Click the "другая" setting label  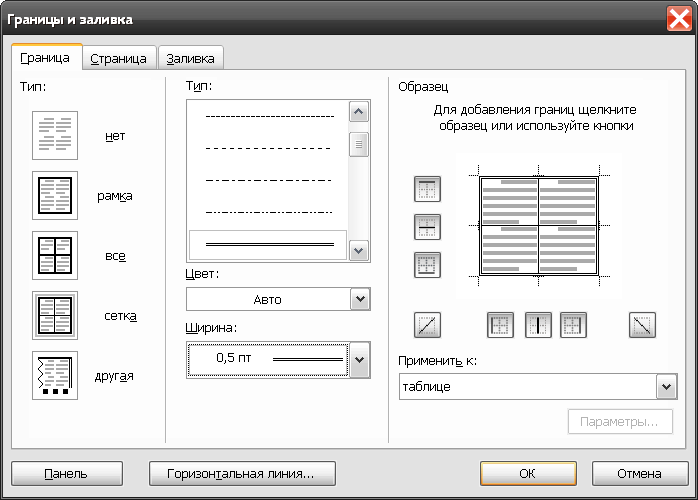coord(114,376)
